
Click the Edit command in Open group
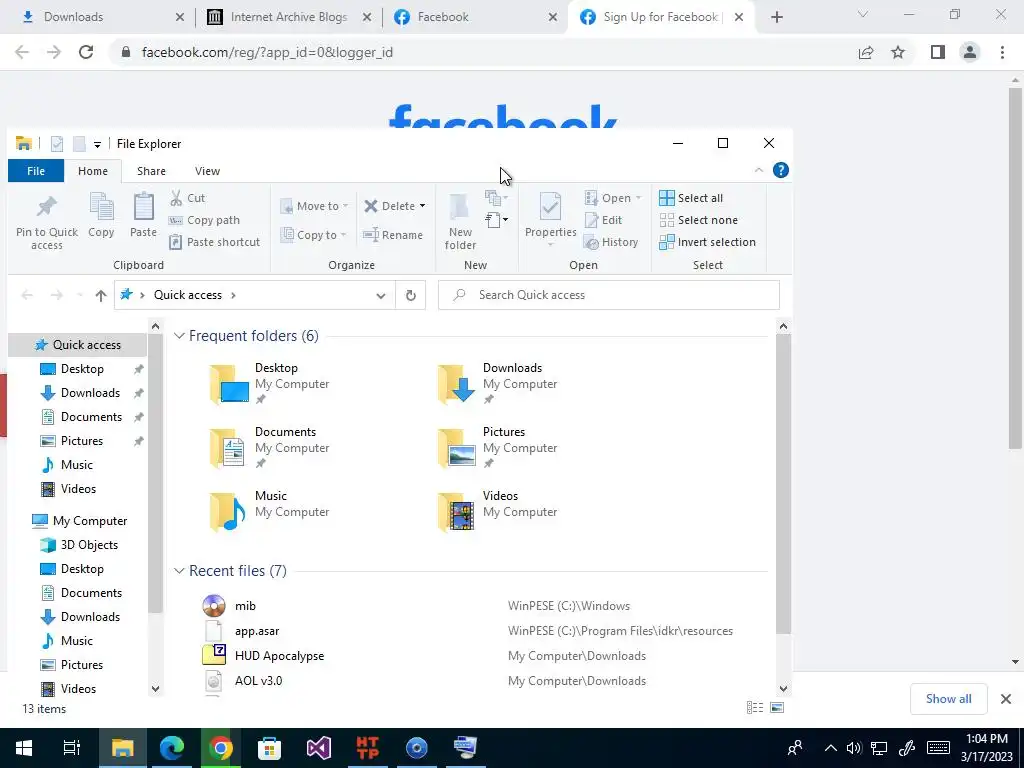coord(603,220)
